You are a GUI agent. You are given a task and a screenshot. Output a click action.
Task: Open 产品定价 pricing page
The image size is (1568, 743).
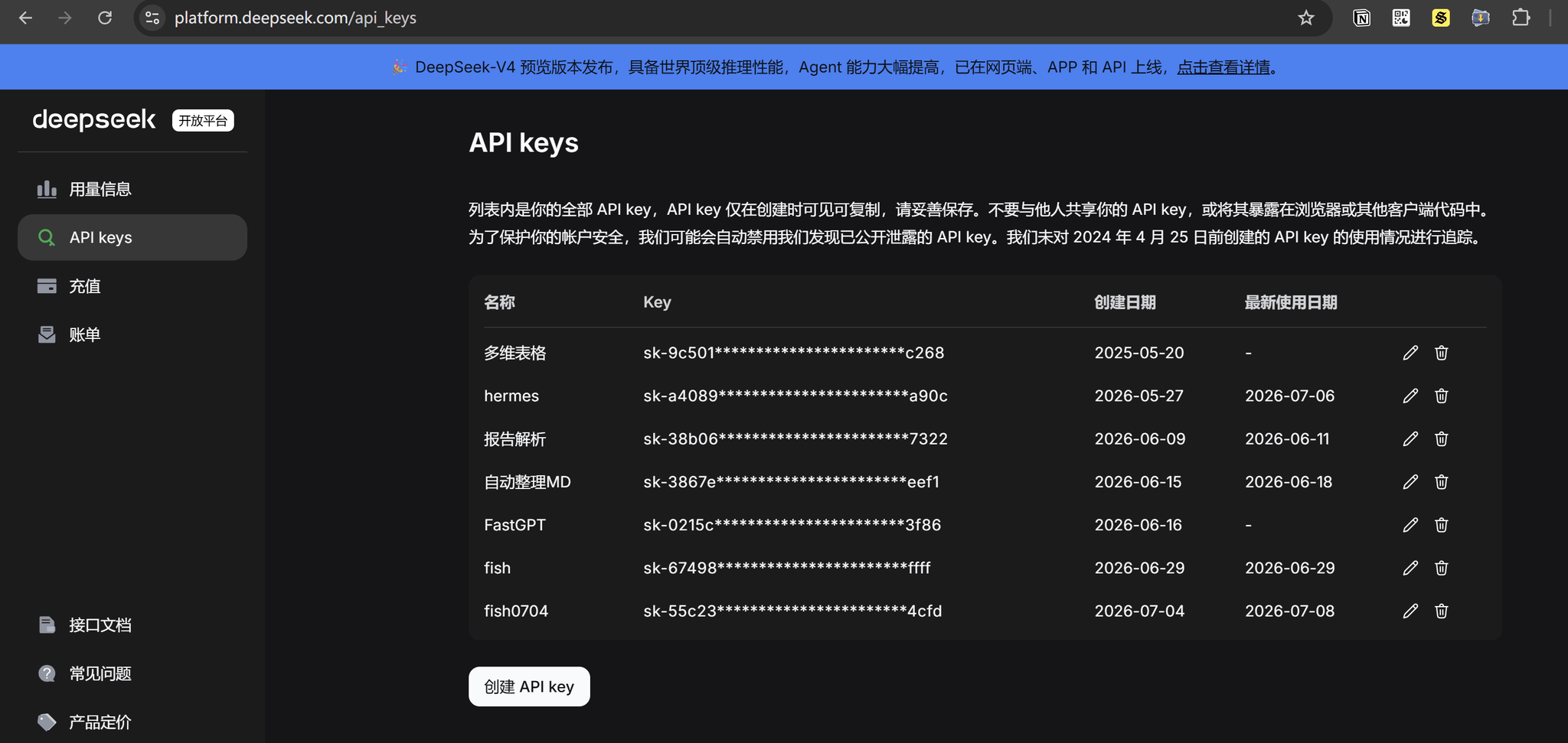[x=132, y=722]
